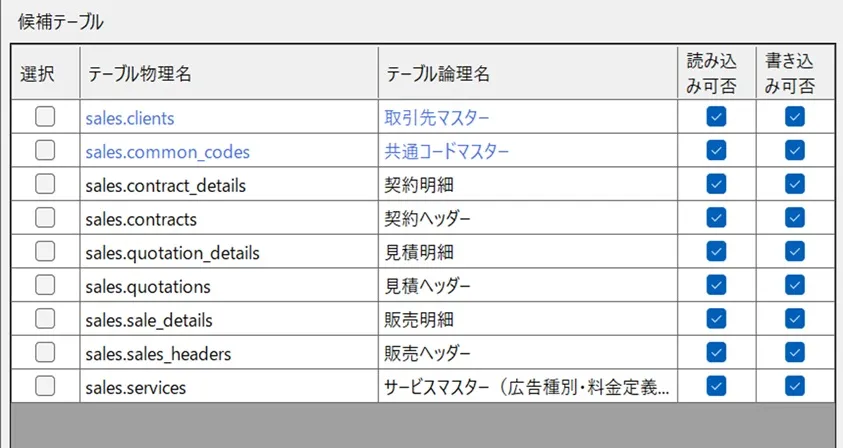Uncheck 書き込み可否 for sales.contract_details
The image size is (843, 448).
tap(795, 184)
